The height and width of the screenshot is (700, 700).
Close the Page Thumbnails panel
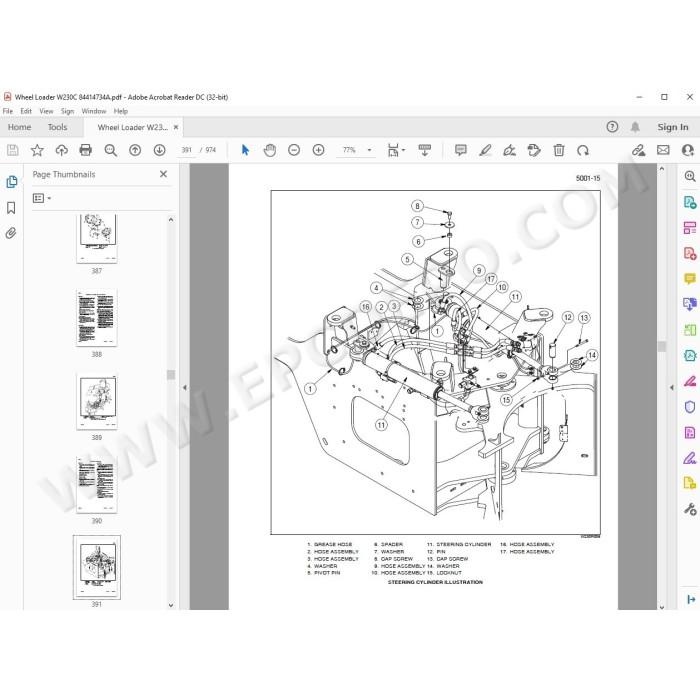pyautogui.click(x=163, y=174)
